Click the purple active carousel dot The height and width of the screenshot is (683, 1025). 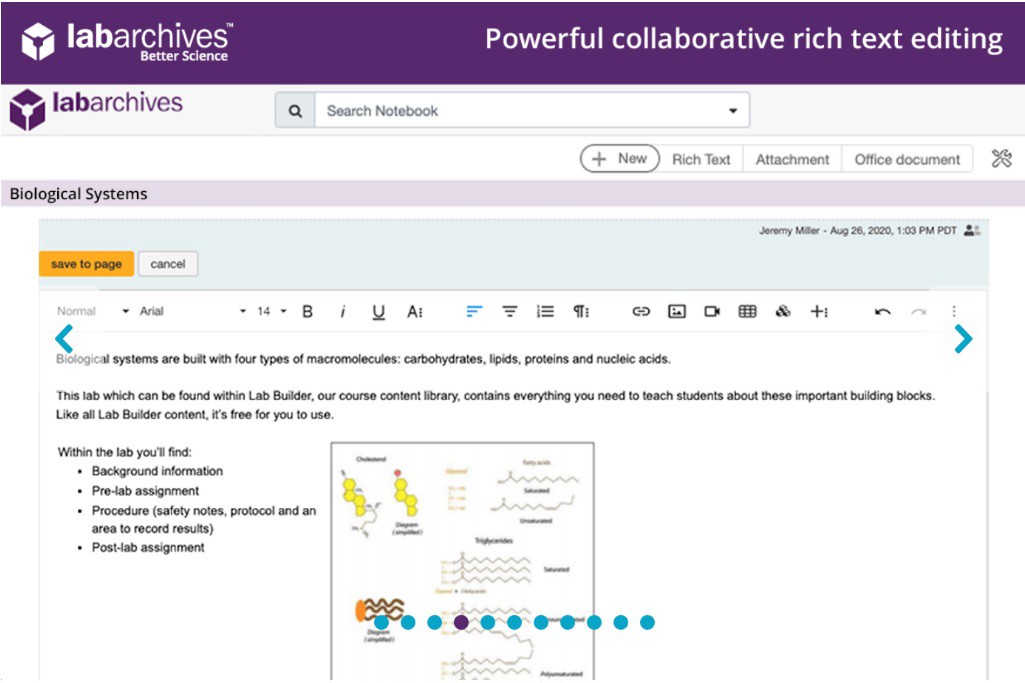pyautogui.click(x=461, y=622)
